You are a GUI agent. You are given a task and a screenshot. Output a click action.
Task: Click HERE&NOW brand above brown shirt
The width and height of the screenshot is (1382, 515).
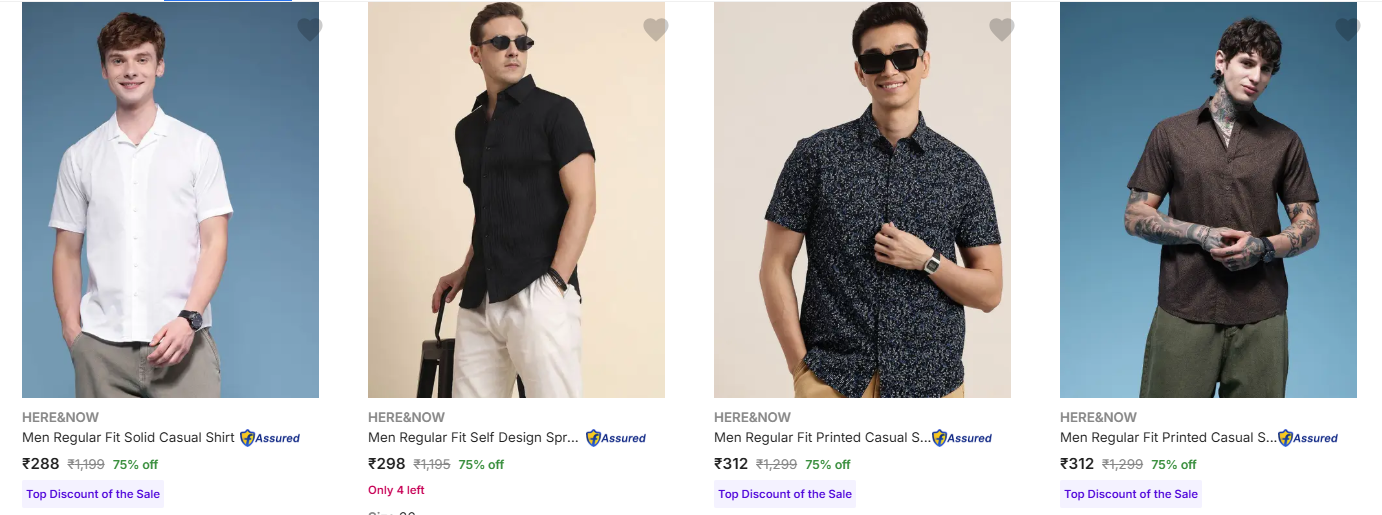click(1098, 417)
